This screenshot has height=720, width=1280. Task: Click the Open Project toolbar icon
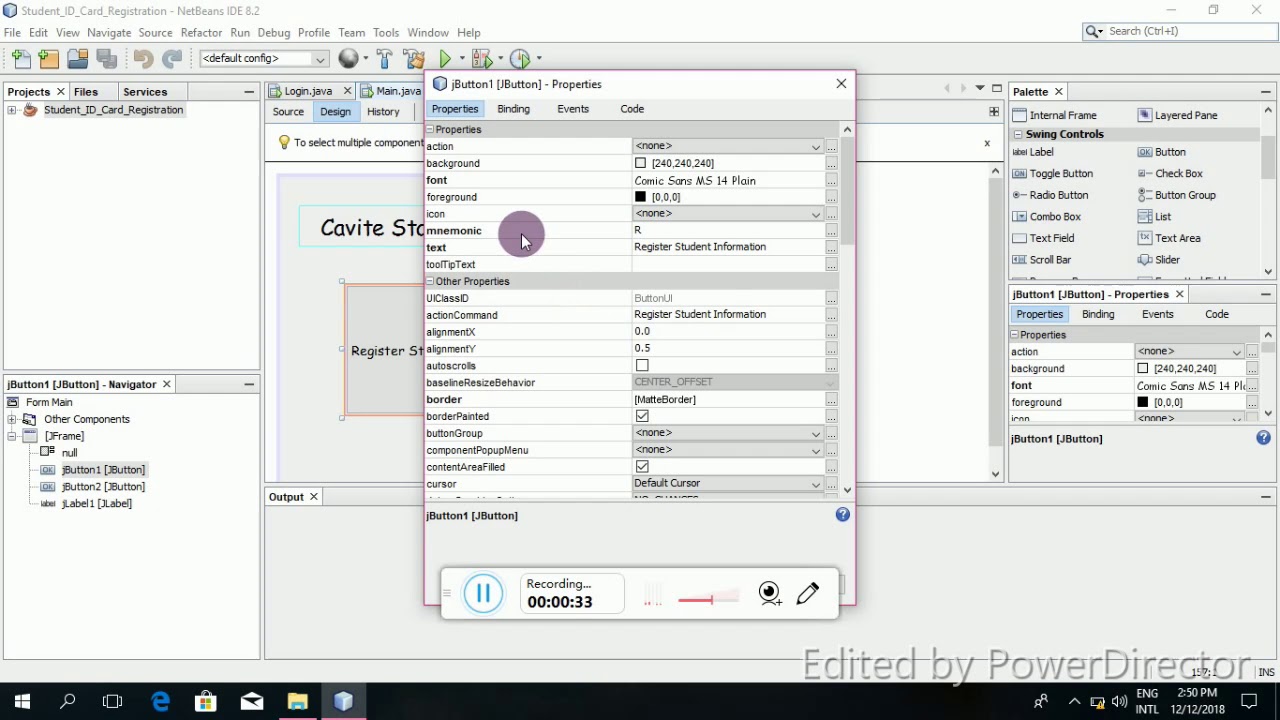(77, 59)
